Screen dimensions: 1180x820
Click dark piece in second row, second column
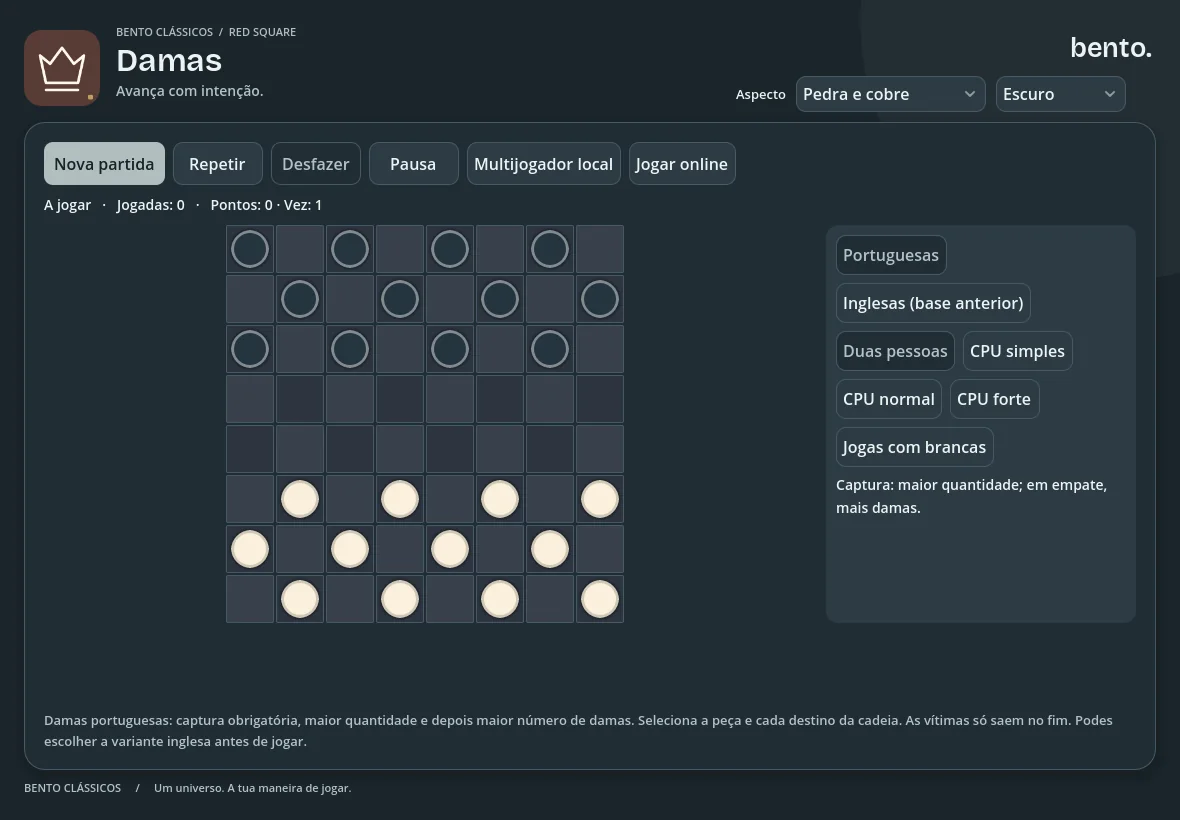[300, 299]
